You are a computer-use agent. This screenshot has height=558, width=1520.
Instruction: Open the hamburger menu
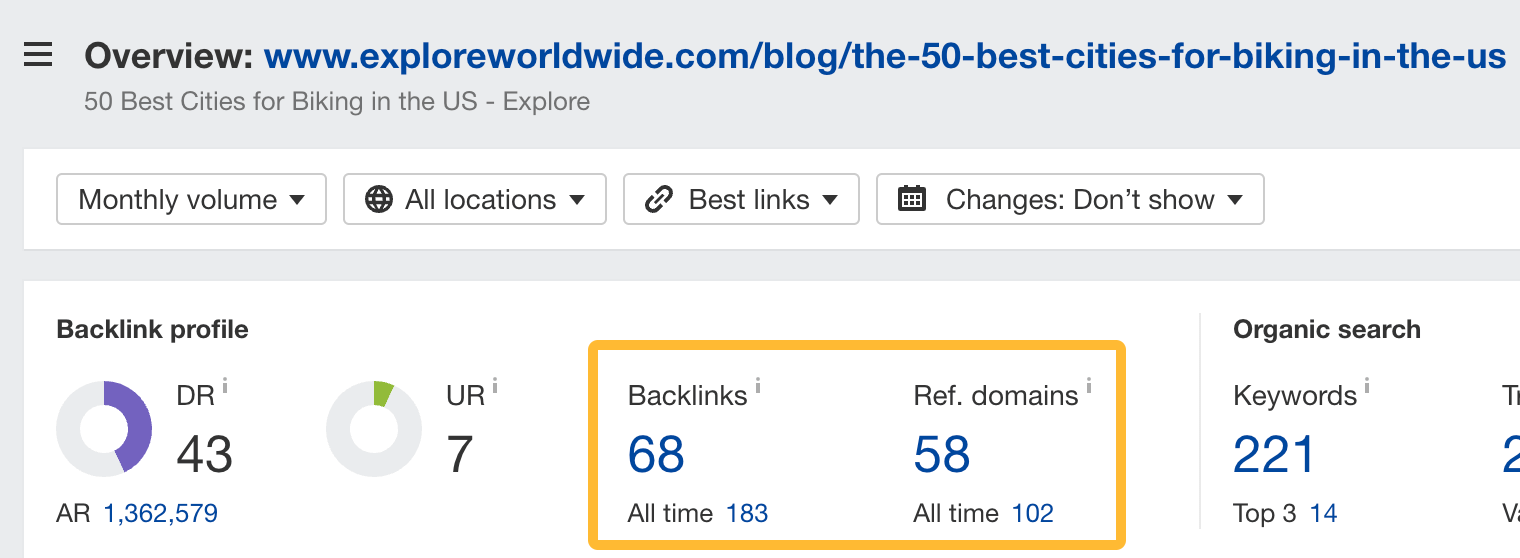tap(38, 55)
